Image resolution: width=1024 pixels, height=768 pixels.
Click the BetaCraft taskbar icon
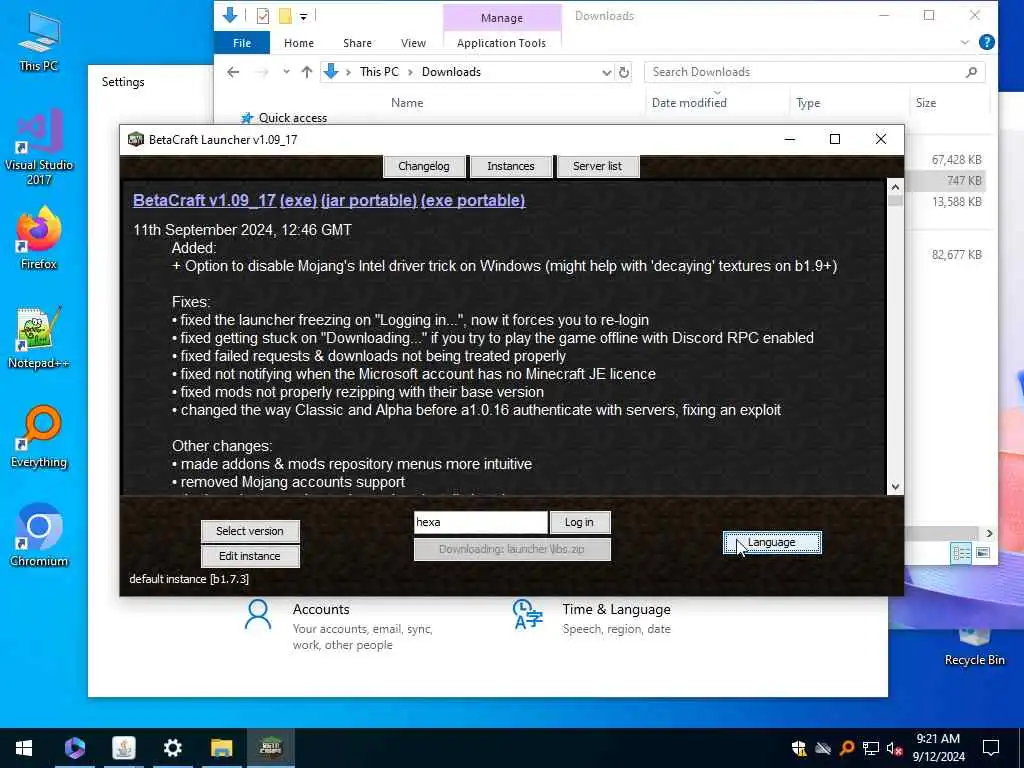[270, 748]
